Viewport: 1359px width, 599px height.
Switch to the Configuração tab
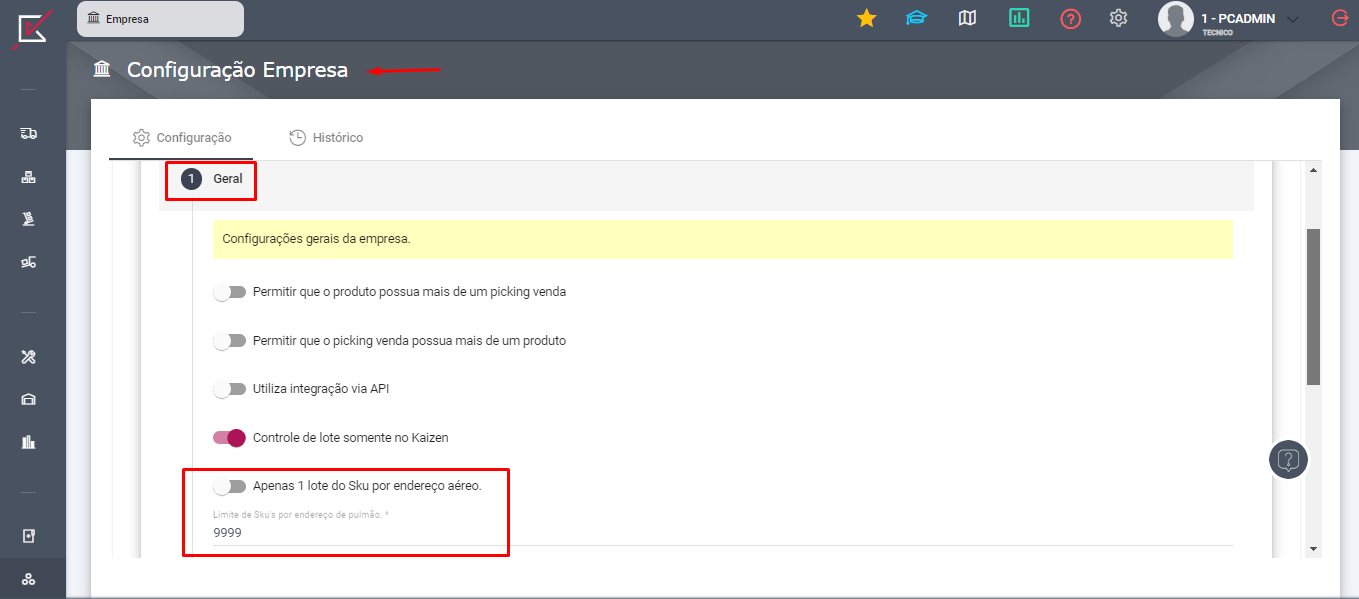[182, 138]
